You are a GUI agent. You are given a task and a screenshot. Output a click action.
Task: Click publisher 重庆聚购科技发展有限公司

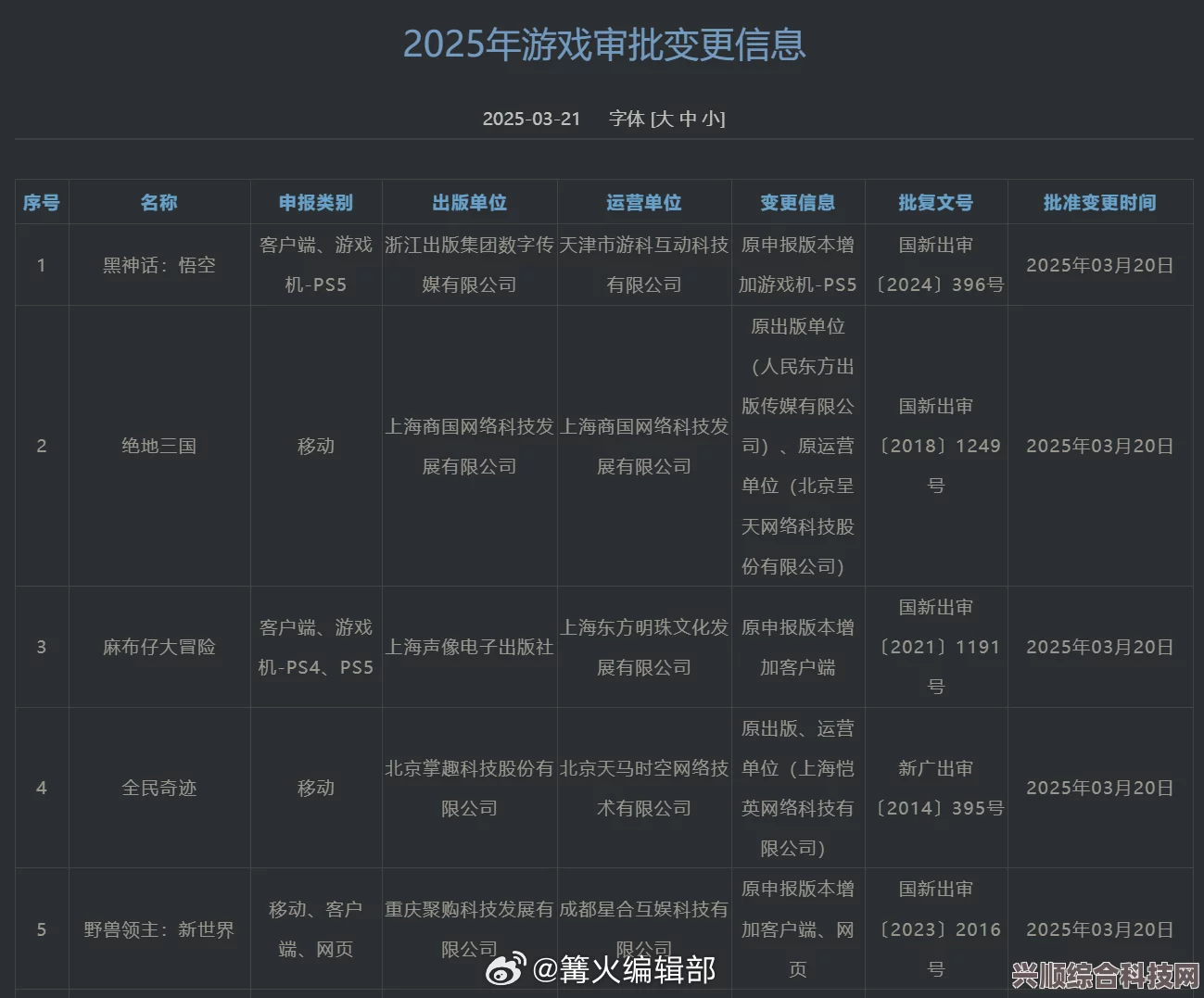point(469,929)
